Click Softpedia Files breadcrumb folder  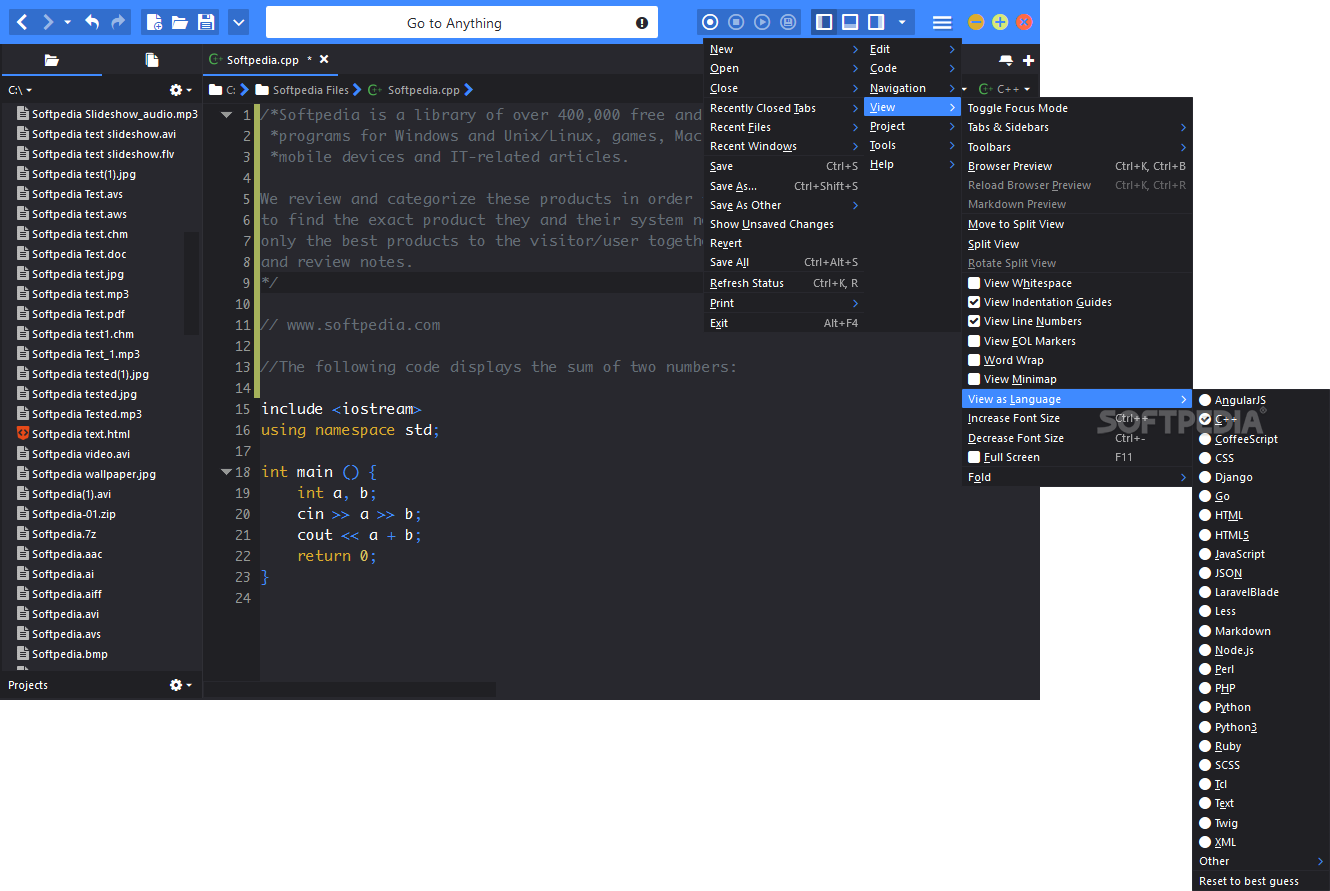[x=302, y=90]
